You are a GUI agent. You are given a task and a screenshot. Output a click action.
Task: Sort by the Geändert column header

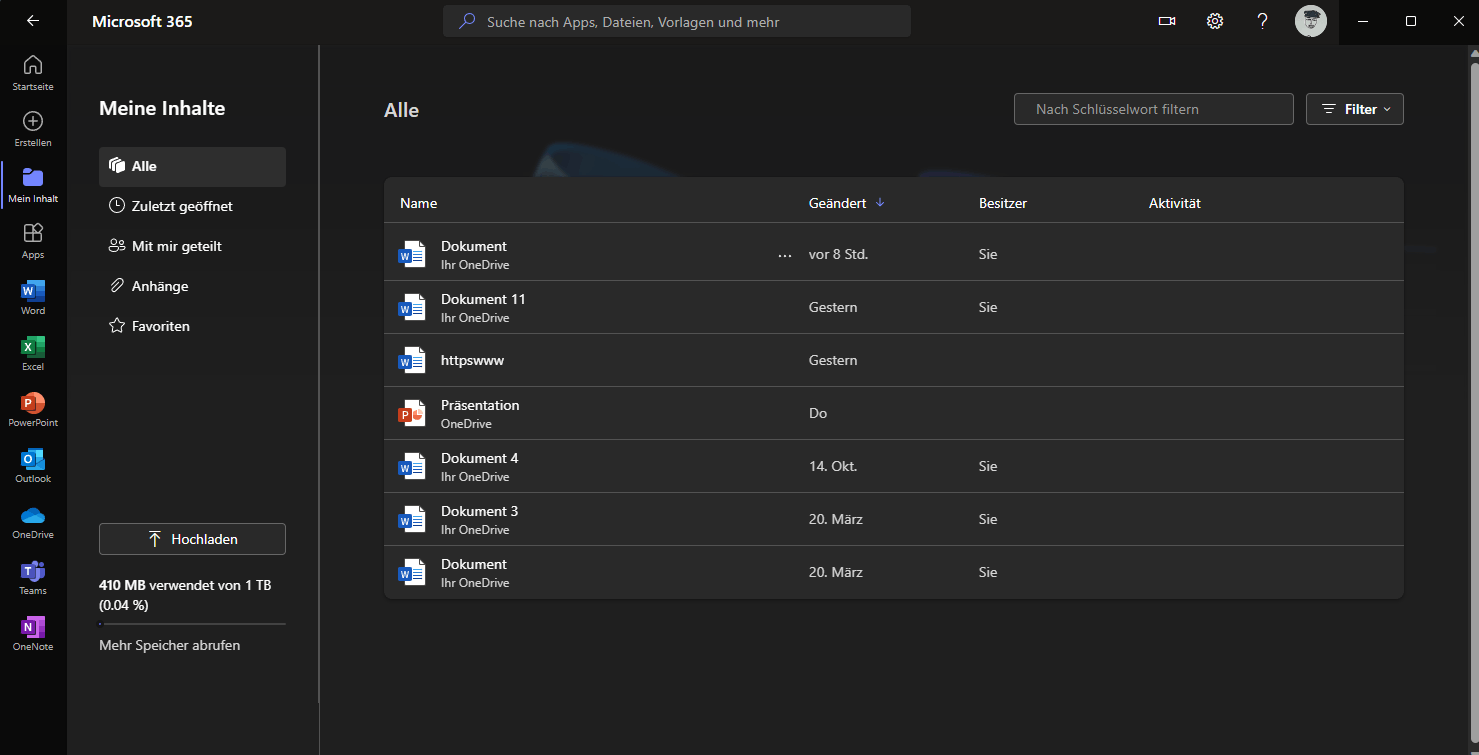(x=837, y=203)
